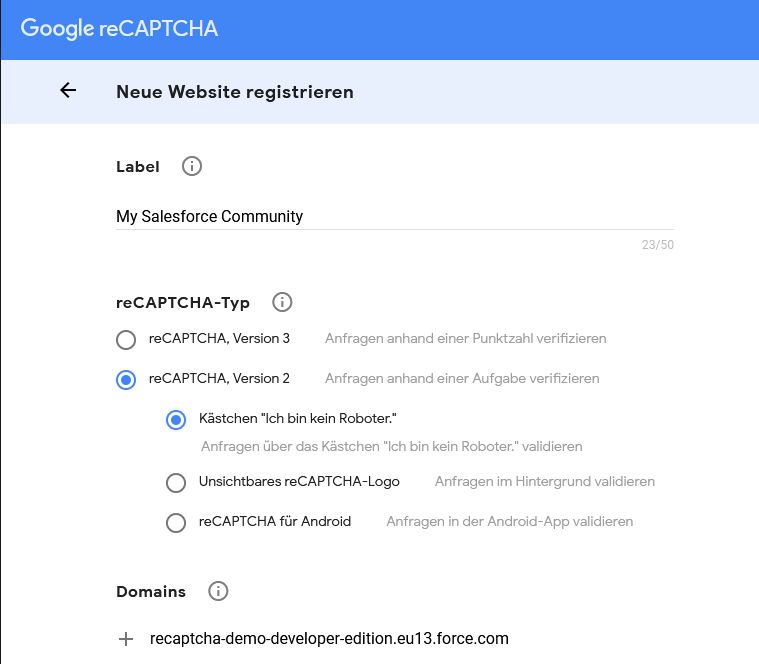The width and height of the screenshot is (759, 664).
Task: Go back using the left arrow
Action: (x=68, y=91)
